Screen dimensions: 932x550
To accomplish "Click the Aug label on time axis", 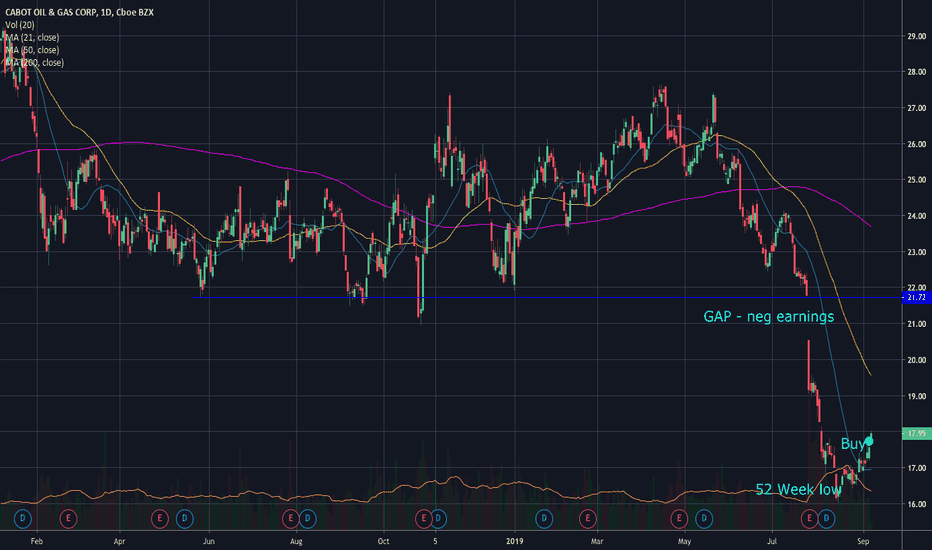I will [296, 541].
